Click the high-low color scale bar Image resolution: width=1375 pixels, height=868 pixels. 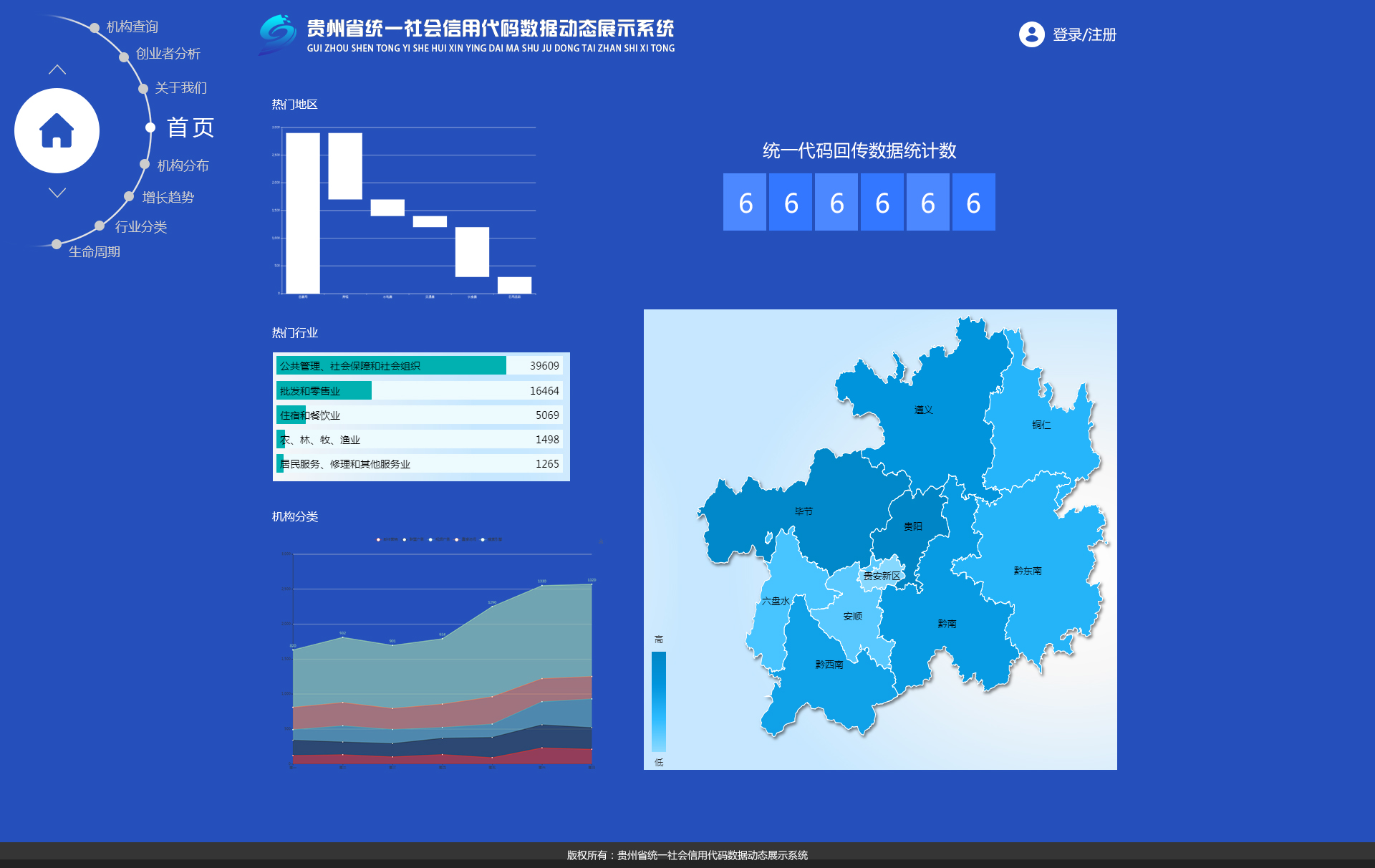click(658, 701)
